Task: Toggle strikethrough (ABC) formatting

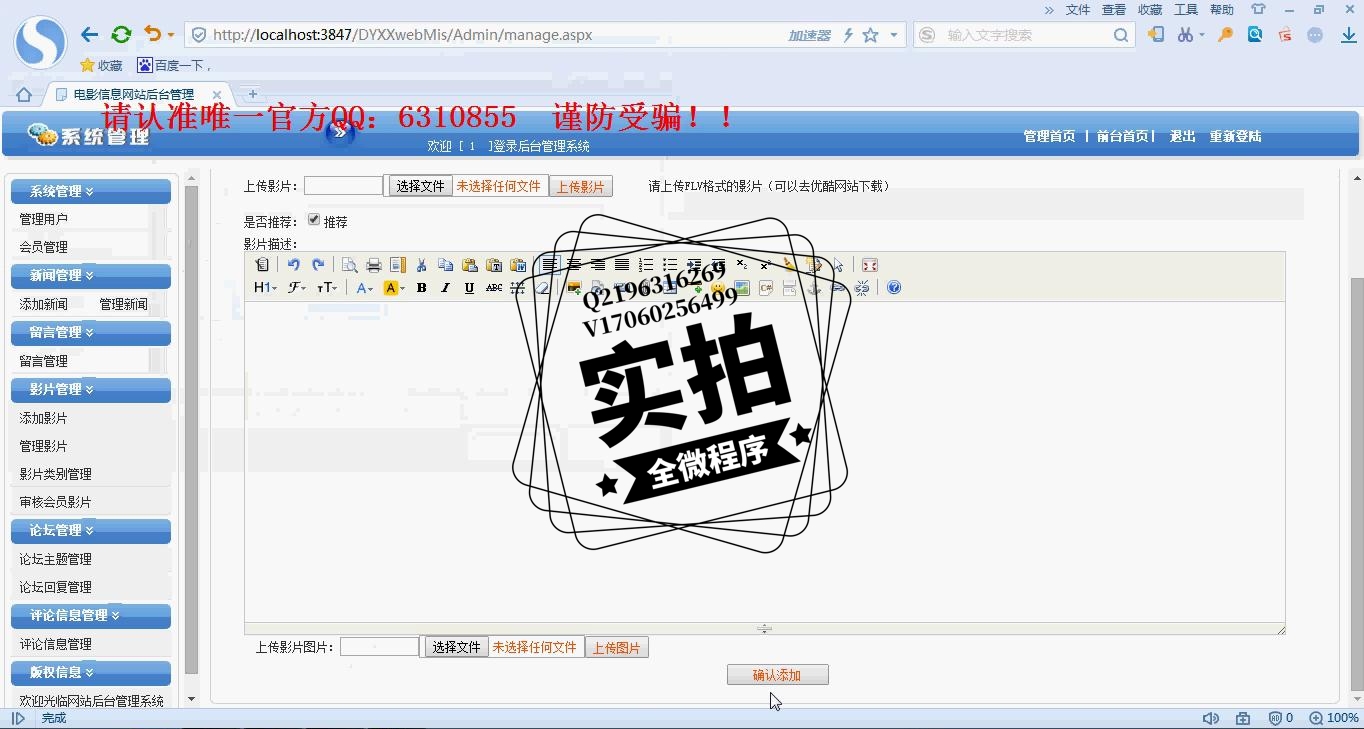Action: pos(493,288)
